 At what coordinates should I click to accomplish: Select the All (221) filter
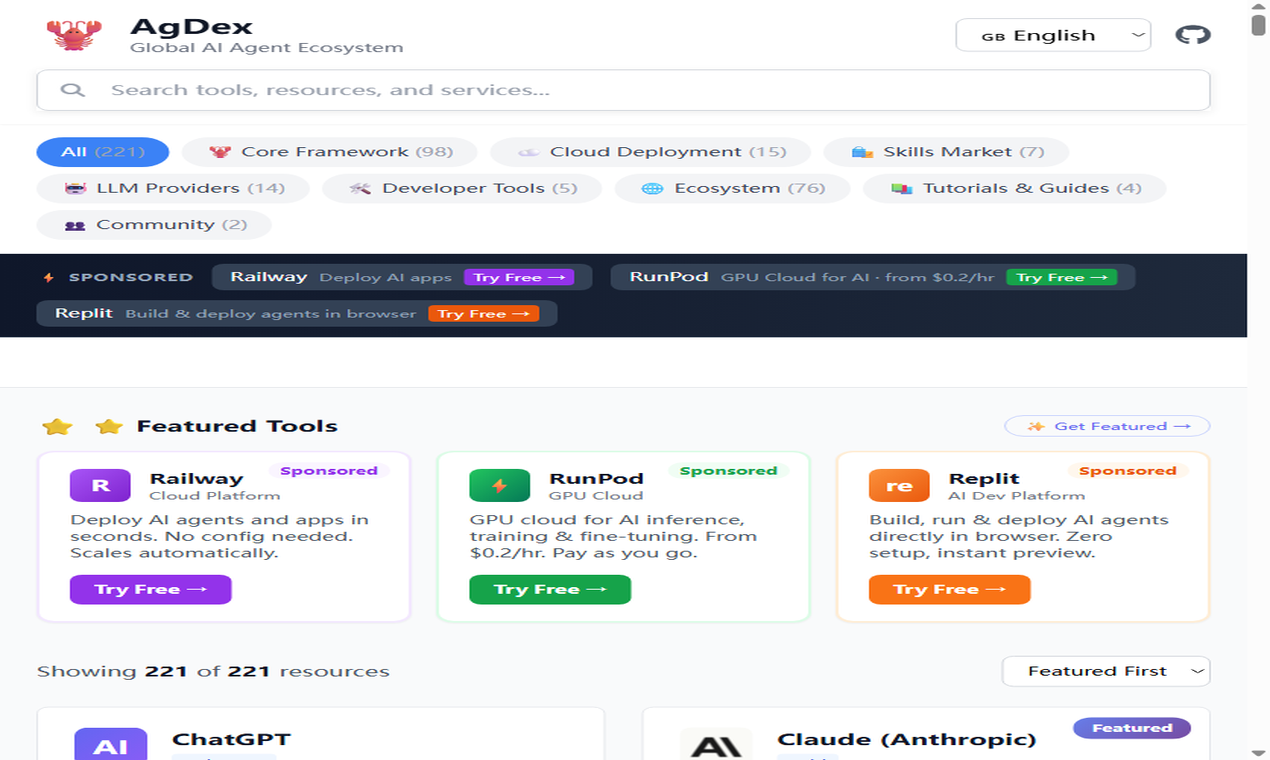tap(103, 152)
